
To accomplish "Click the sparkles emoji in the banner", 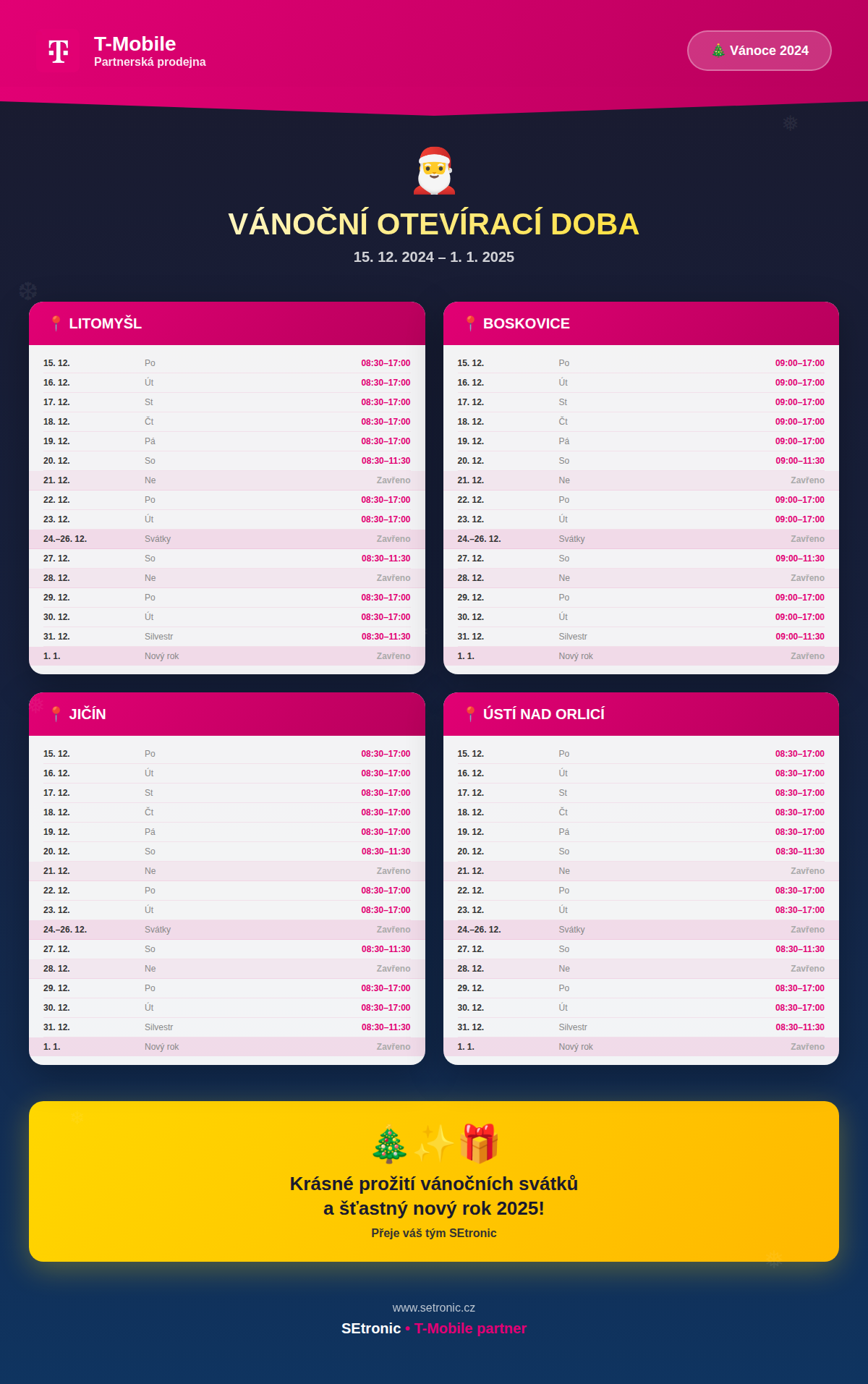I will point(434,1143).
